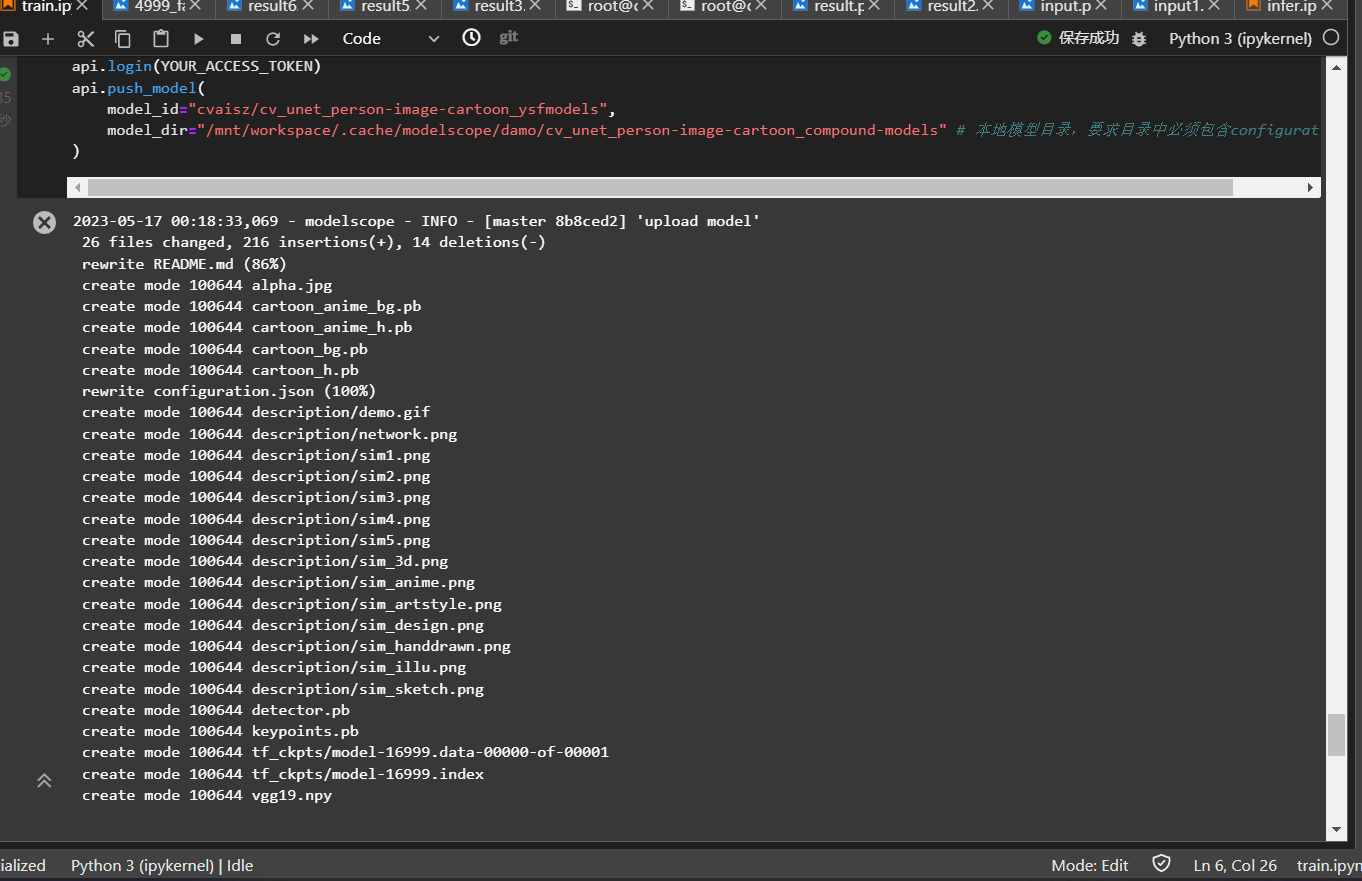Click Ln 6, Col 26 status item

pyautogui.click(x=1235, y=866)
